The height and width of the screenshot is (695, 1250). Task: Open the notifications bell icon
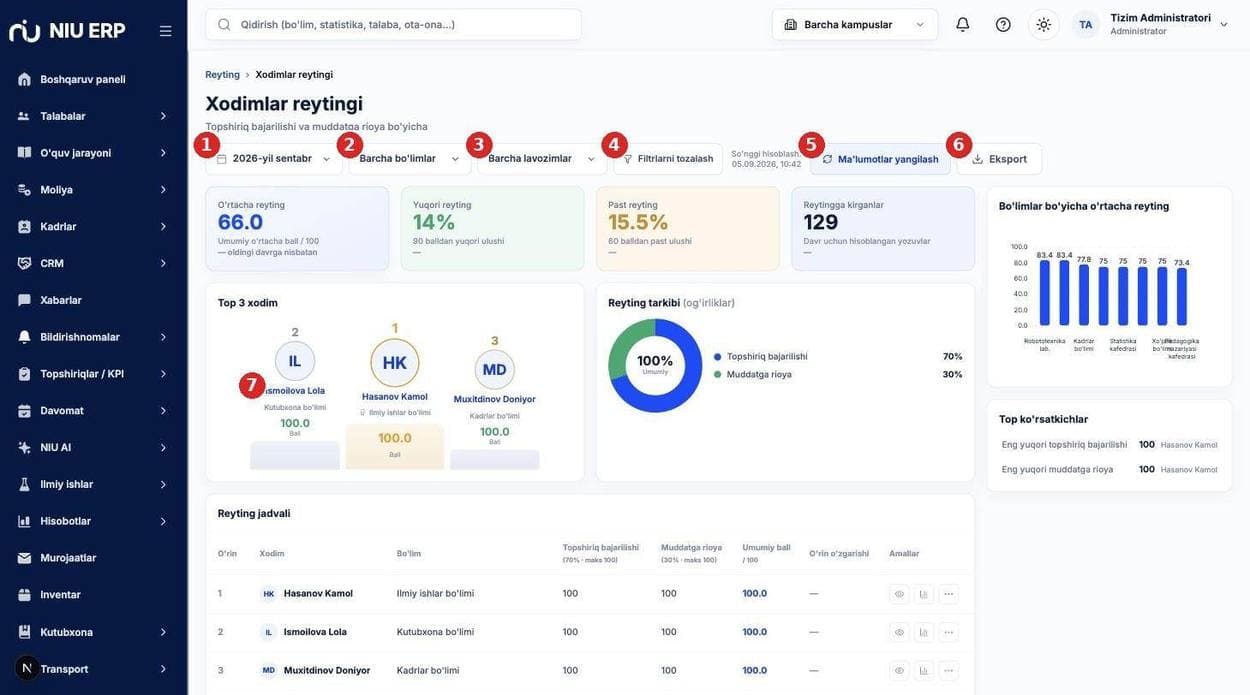[962, 24]
